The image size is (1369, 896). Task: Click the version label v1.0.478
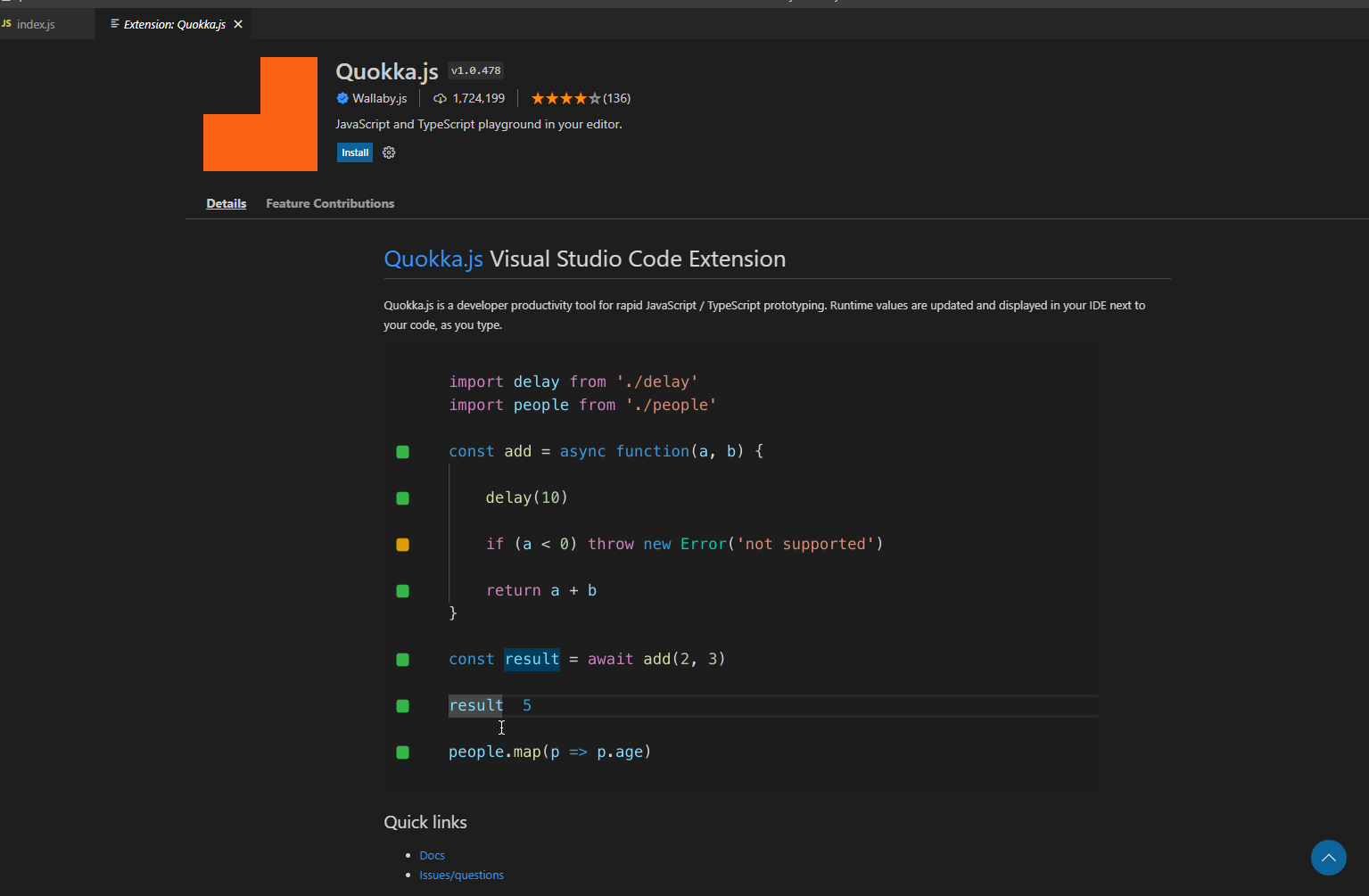pos(476,70)
